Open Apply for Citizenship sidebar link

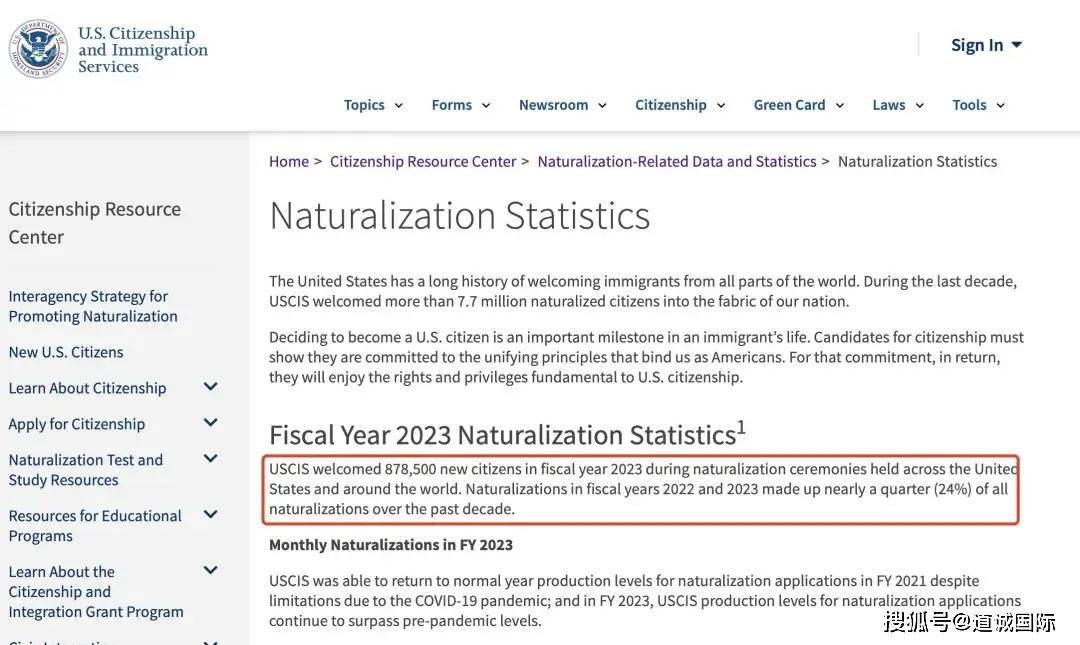tap(76, 424)
